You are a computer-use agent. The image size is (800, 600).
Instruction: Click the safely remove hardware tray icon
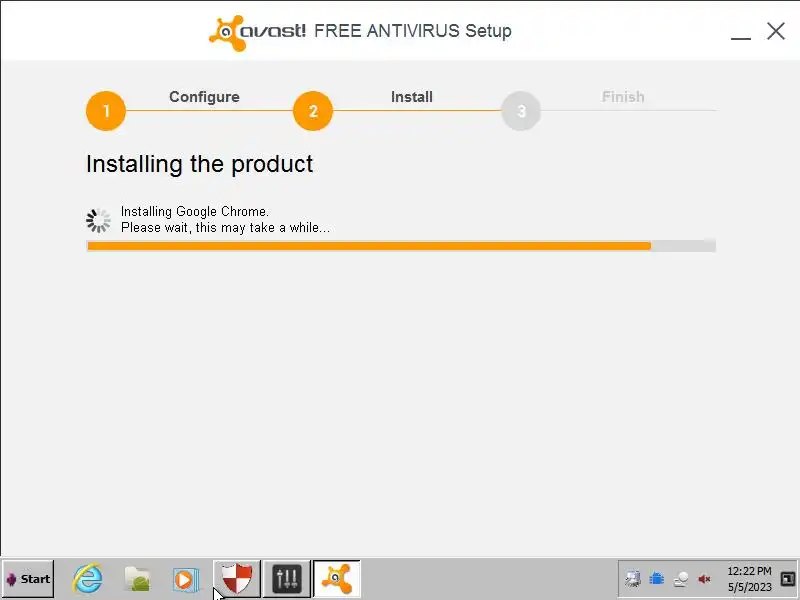[681, 579]
